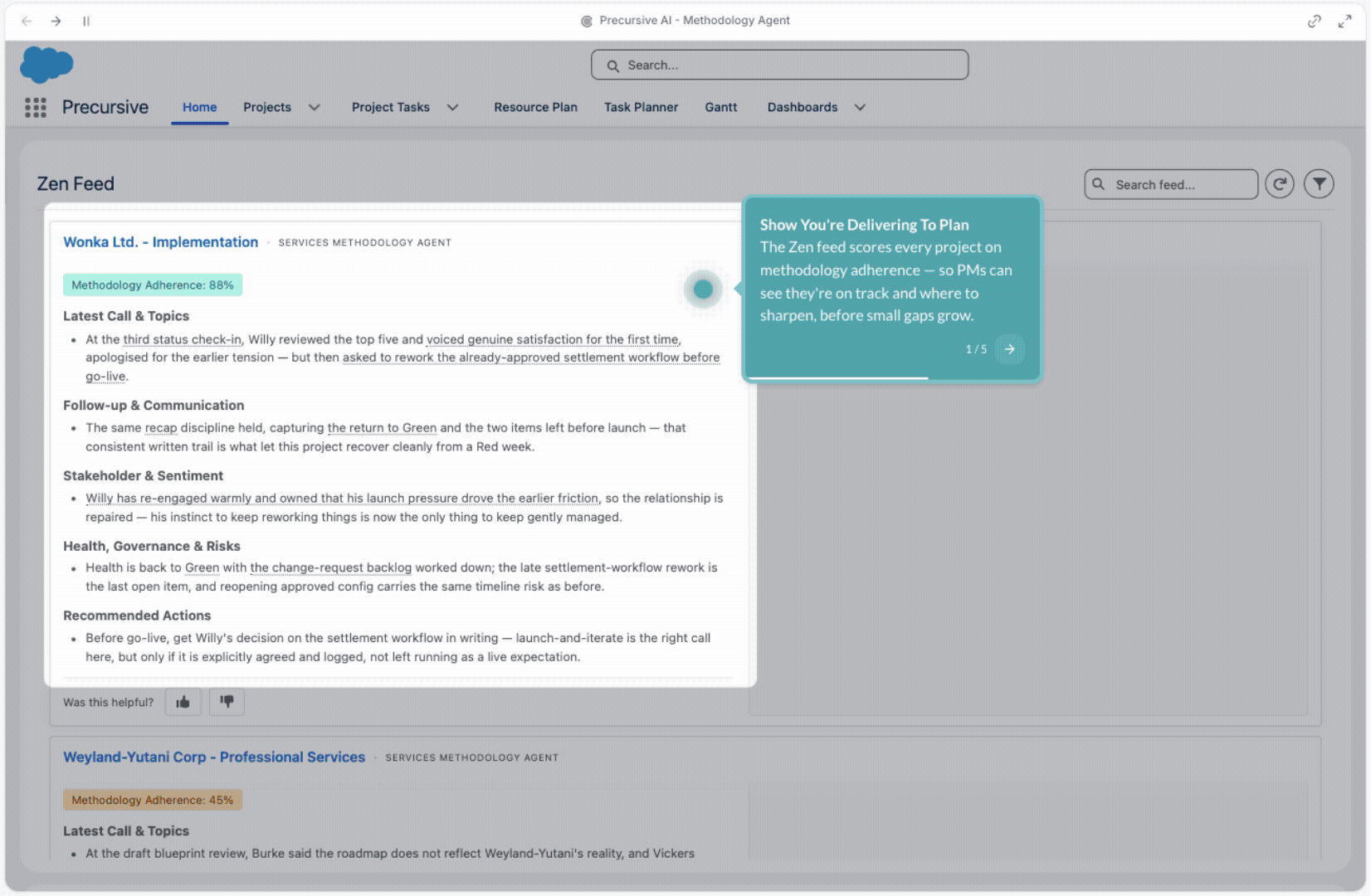Image resolution: width=1371 pixels, height=896 pixels.
Task: Expand the Projects dropdown chevron
Action: pyautogui.click(x=315, y=107)
